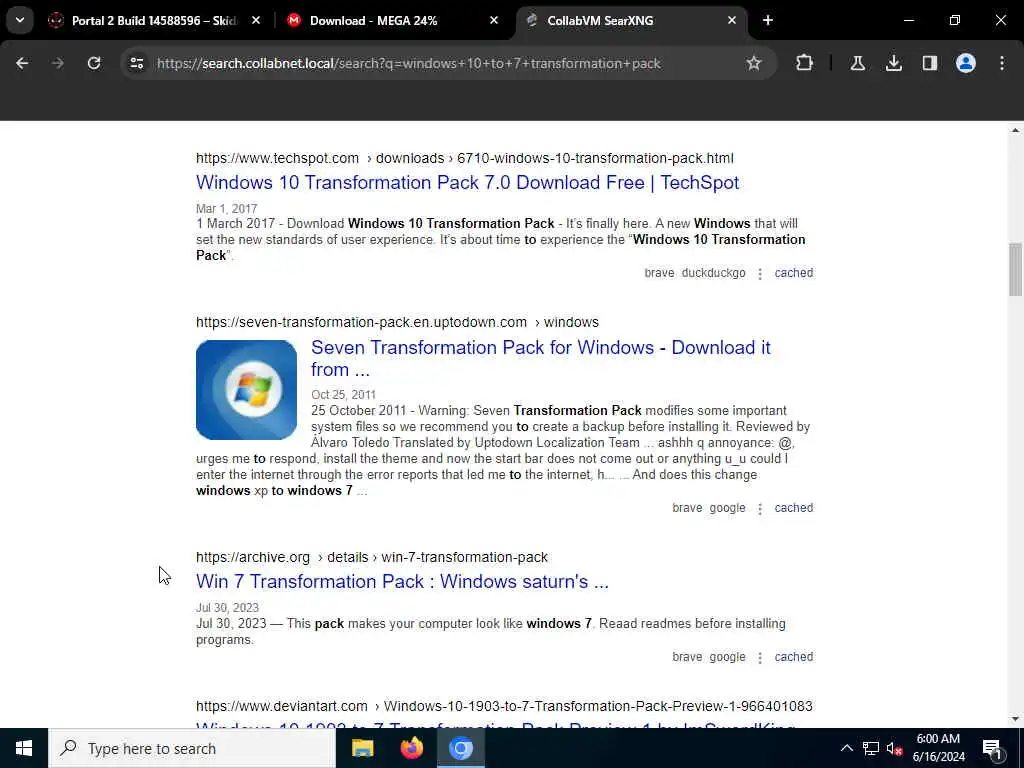Click the page vertical scrollbar thumb
This screenshot has width=1024, height=768.
(x=1015, y=269)
